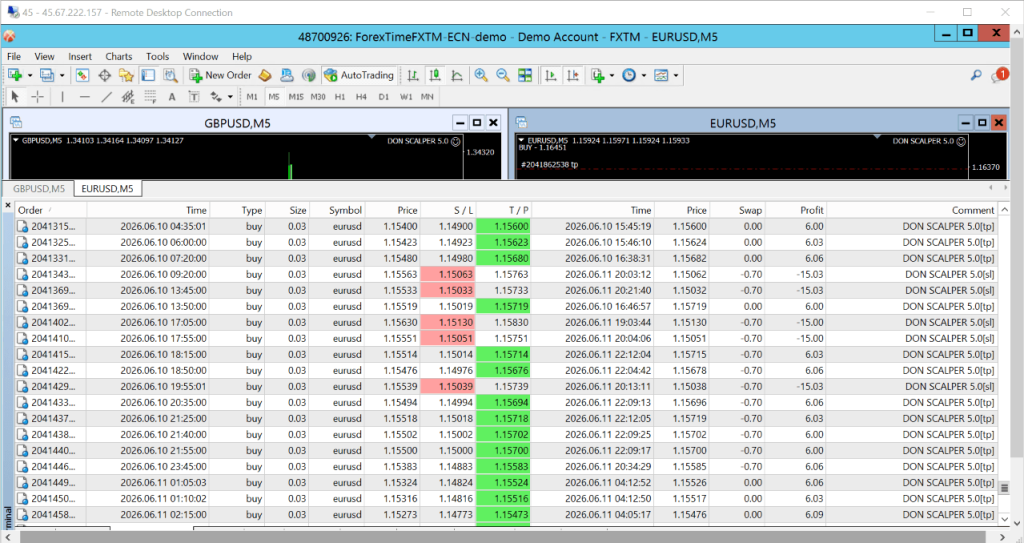This screenshot has height=543, width=1024.
Task: Select the text tool A
Action: [172, 97]
